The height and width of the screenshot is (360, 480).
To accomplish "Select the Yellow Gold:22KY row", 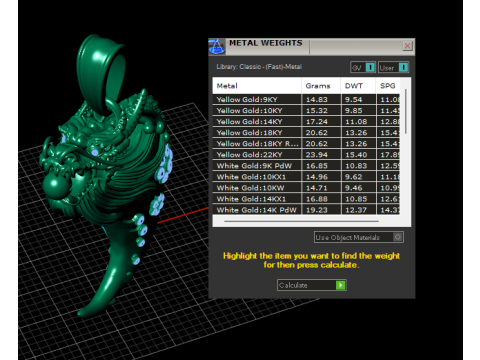I will [x=306, y=154].
